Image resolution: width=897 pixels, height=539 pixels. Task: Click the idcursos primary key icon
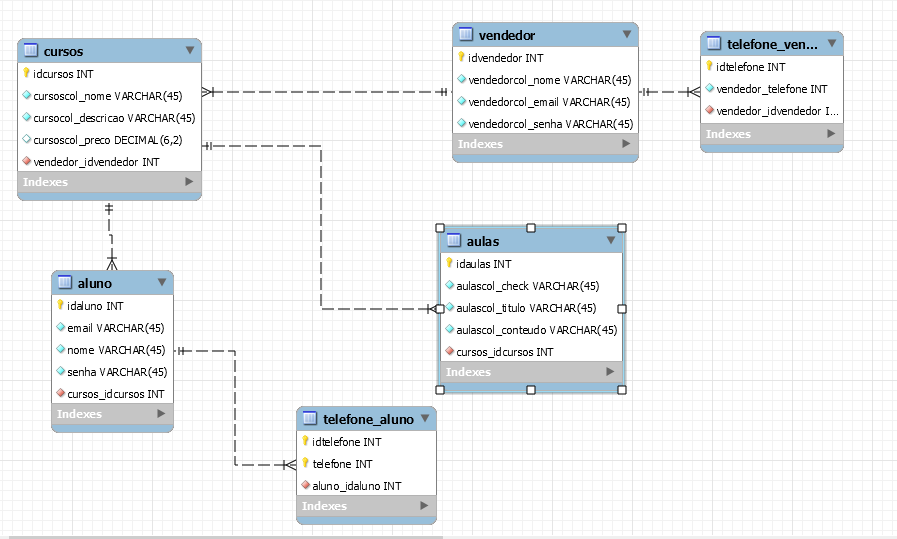point(27,73)
